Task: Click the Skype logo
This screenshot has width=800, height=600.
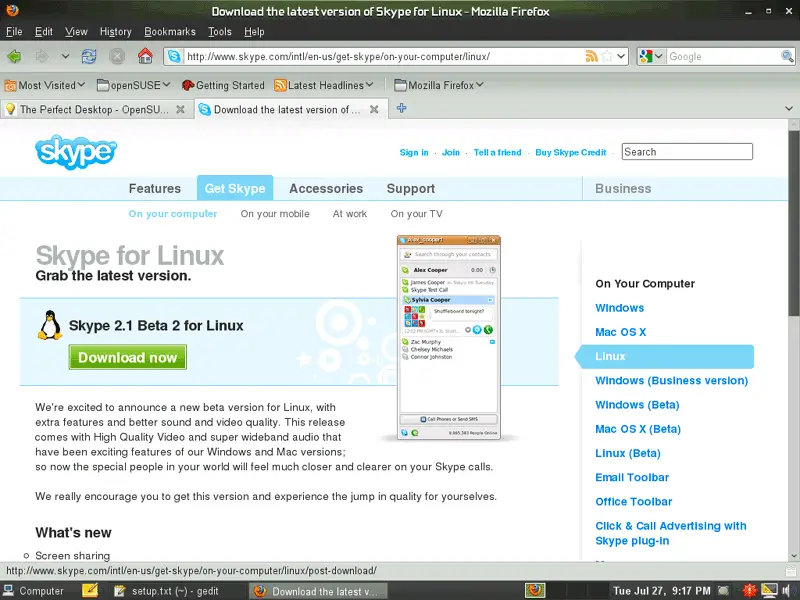Action: pyautogui.click(x=76, y=152)
